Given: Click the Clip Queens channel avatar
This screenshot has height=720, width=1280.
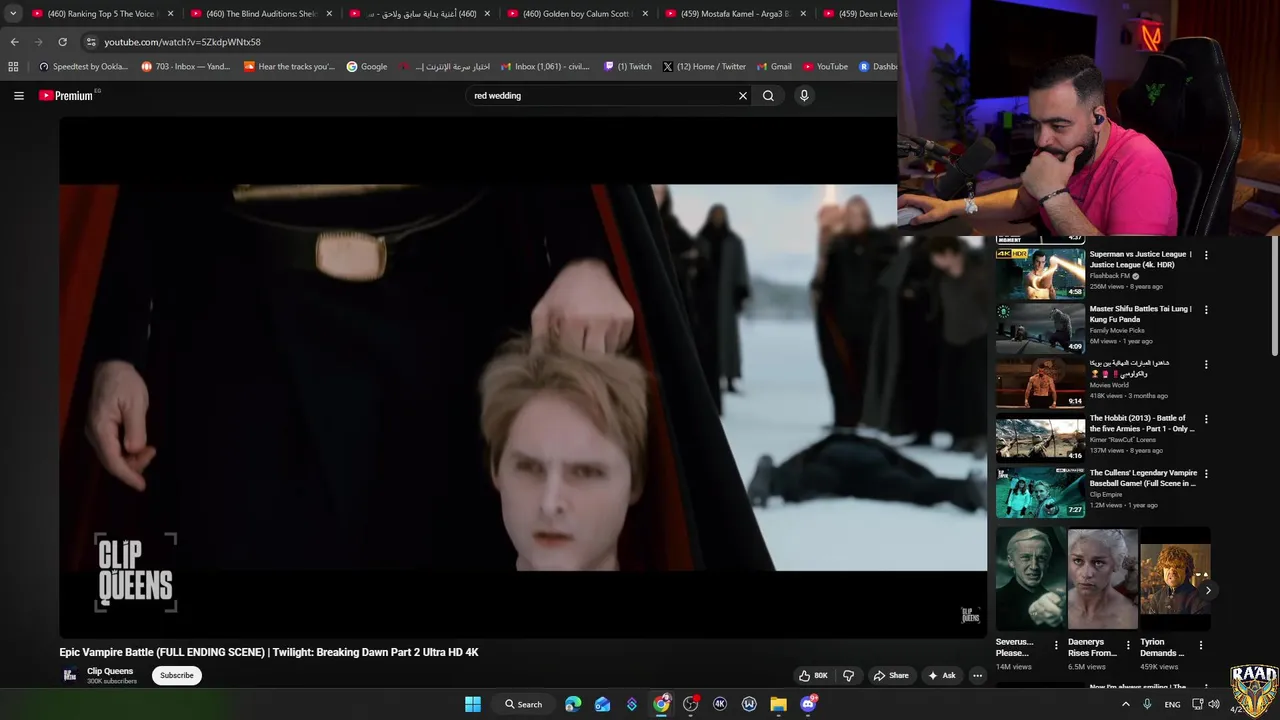Looking at the screenshot, I should pos(70,675).
